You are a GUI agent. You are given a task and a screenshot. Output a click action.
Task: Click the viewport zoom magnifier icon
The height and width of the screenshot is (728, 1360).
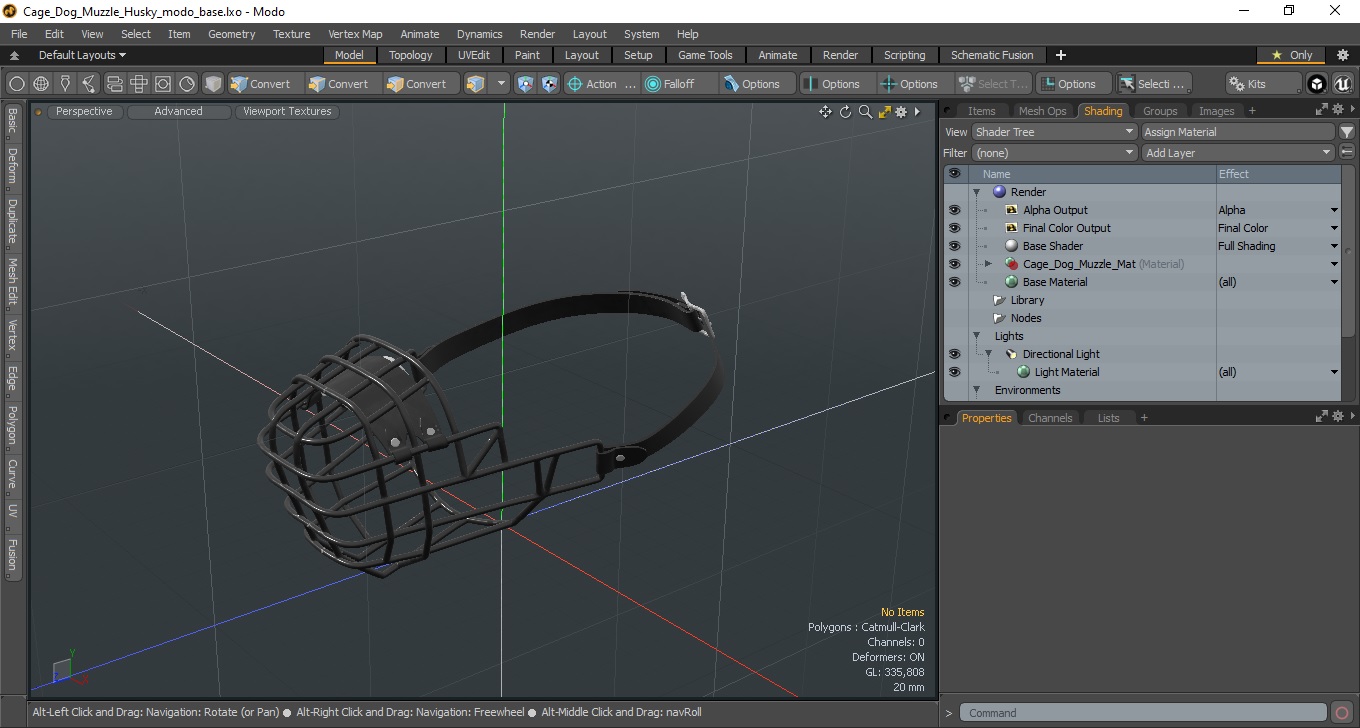tap(865, 112)
